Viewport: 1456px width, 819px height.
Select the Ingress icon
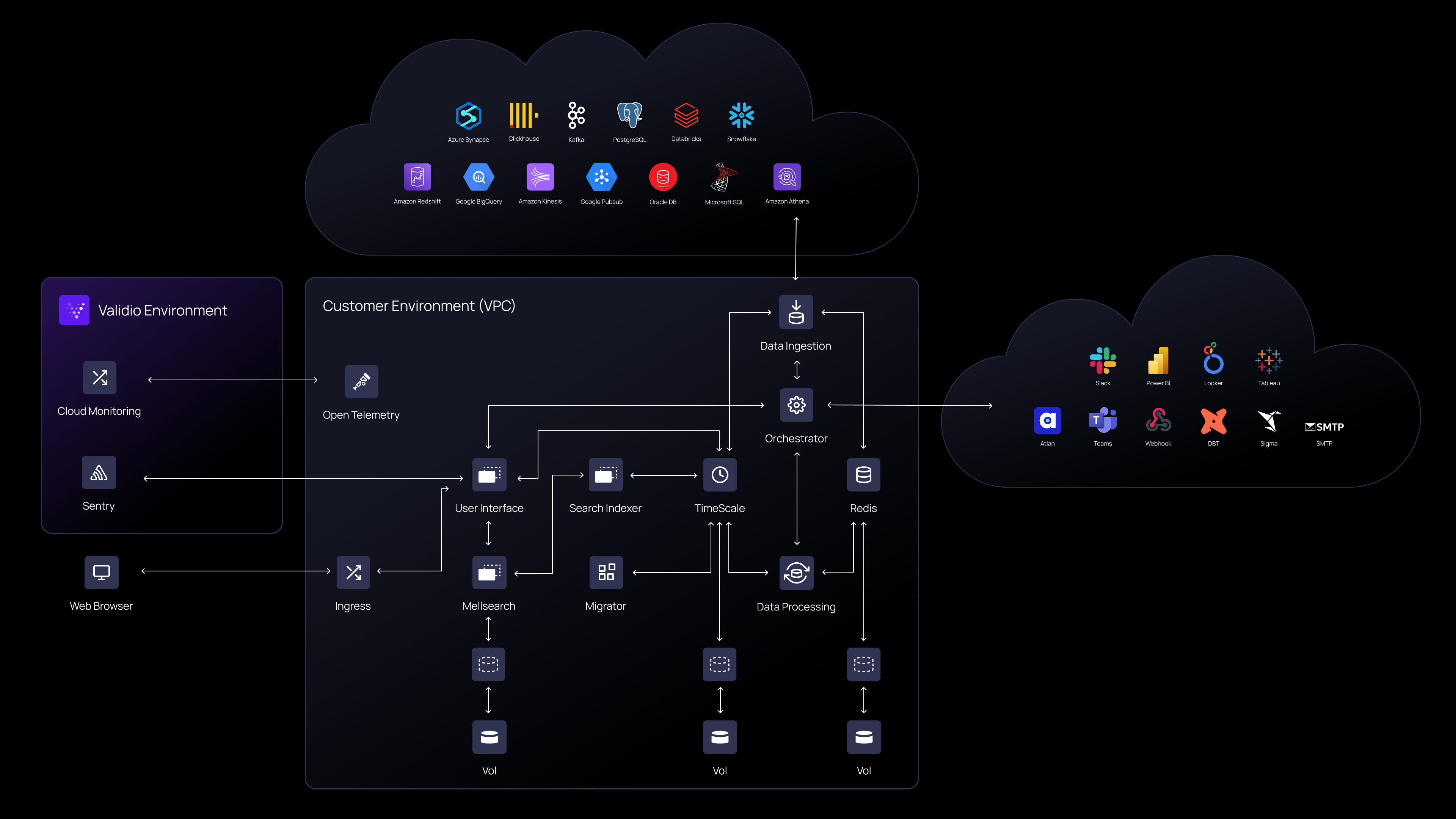point(353,572)
